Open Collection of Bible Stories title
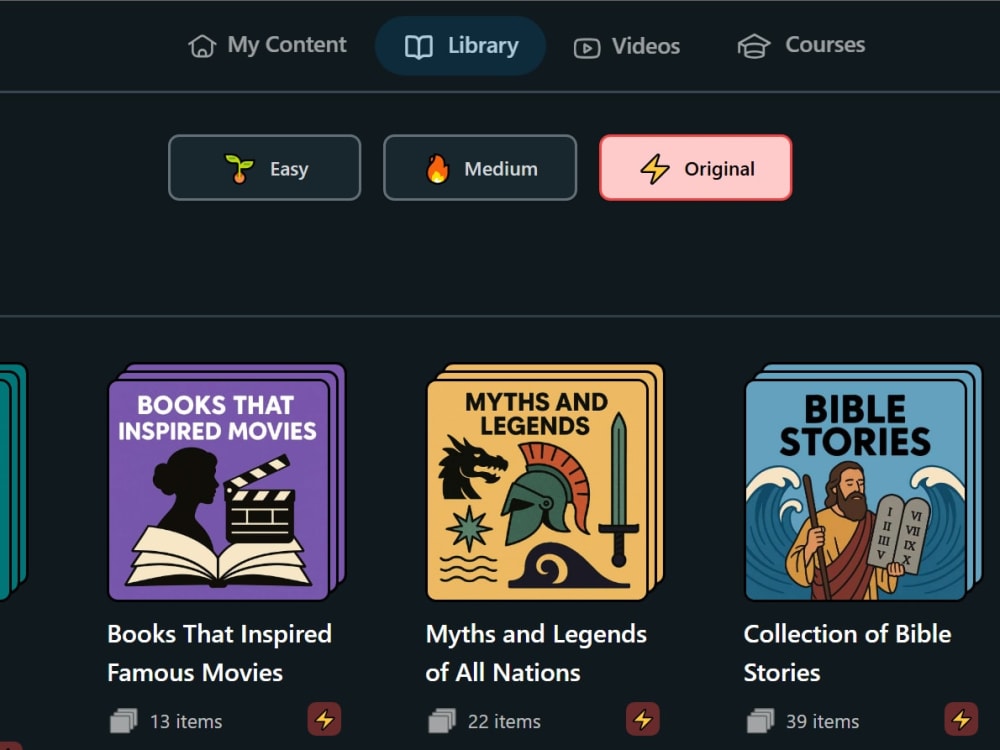Image resolution: width=1000 pixels, height=750 pixels. [x=848, y=653]
